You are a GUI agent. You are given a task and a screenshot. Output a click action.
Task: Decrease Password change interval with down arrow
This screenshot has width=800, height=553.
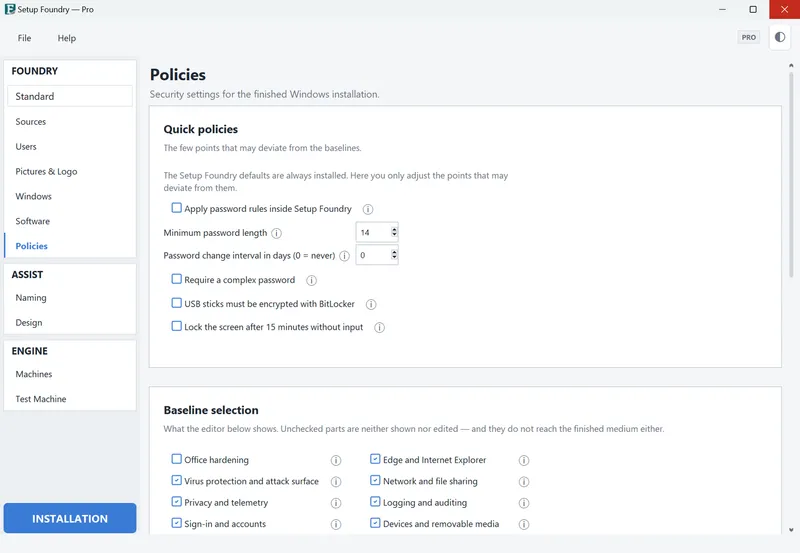[x=394, y=257]
